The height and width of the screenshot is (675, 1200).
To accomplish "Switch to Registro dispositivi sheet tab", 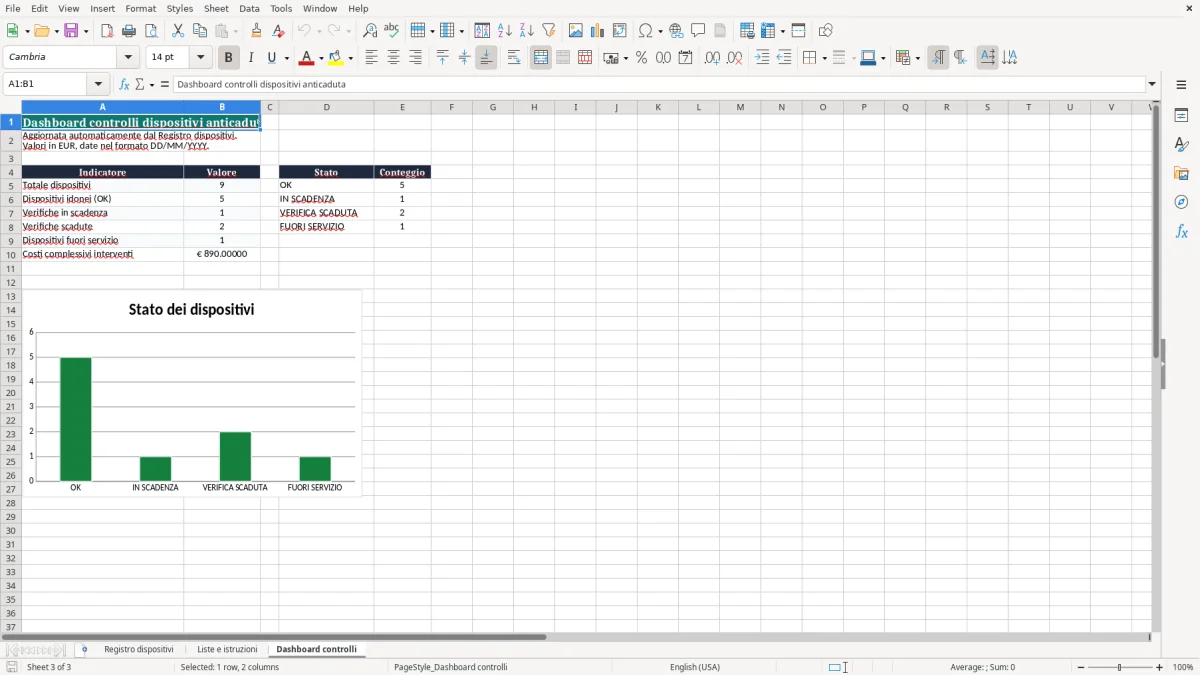I will pyautogui.click(x=139, y=650).
